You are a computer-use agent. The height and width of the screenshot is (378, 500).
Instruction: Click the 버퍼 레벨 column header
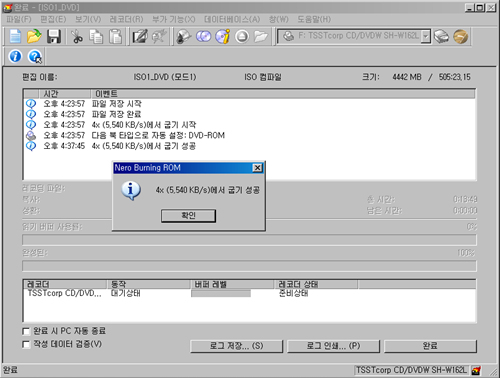[x=232, y=284]
